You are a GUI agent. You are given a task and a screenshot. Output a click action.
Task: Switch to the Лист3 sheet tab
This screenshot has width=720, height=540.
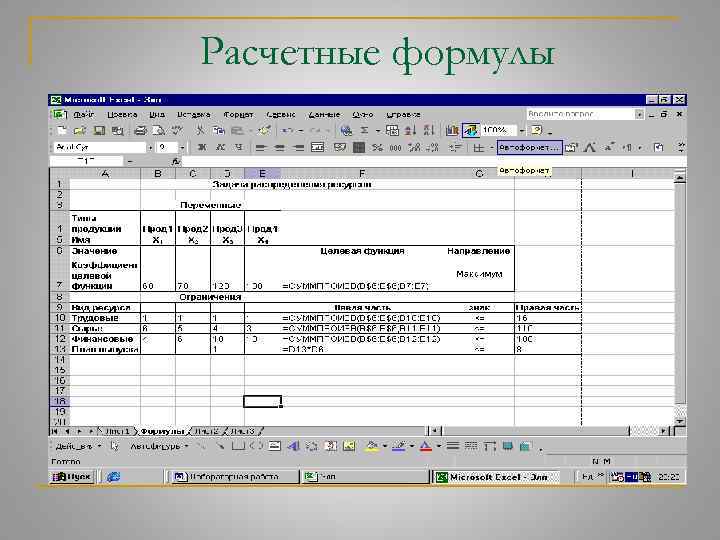[242, 431]
